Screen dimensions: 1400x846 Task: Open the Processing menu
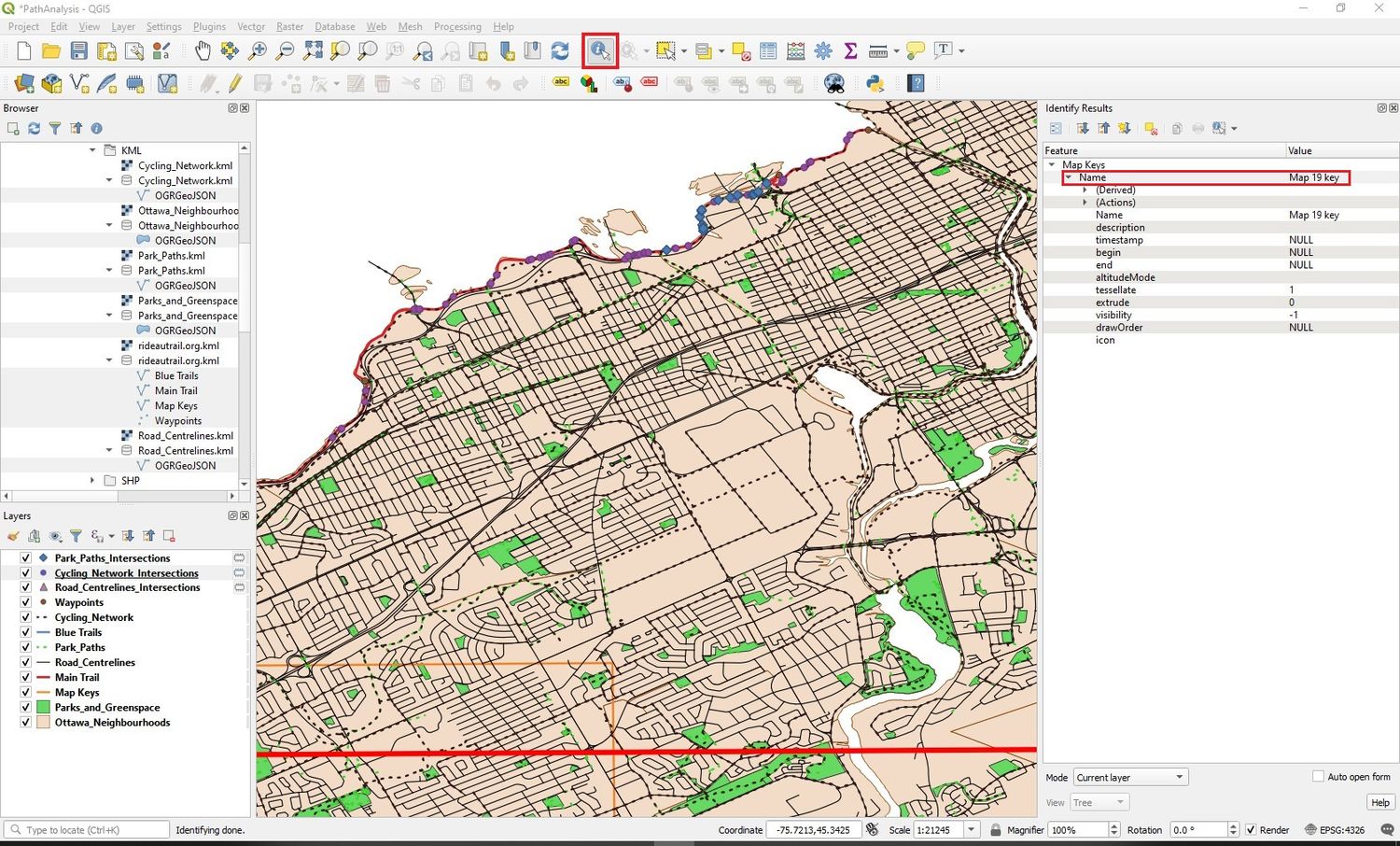pyautogui.click(x=457, y=26)
